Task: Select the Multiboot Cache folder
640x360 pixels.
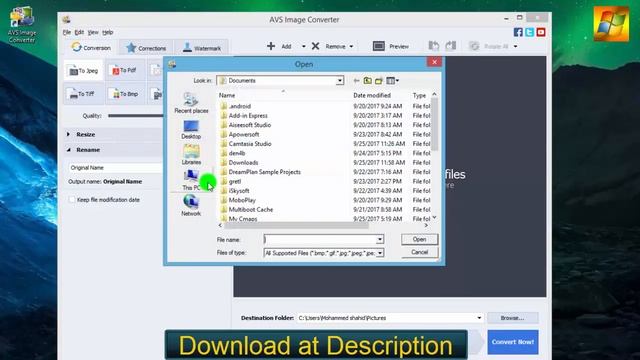Action: [x=251, y=209]
